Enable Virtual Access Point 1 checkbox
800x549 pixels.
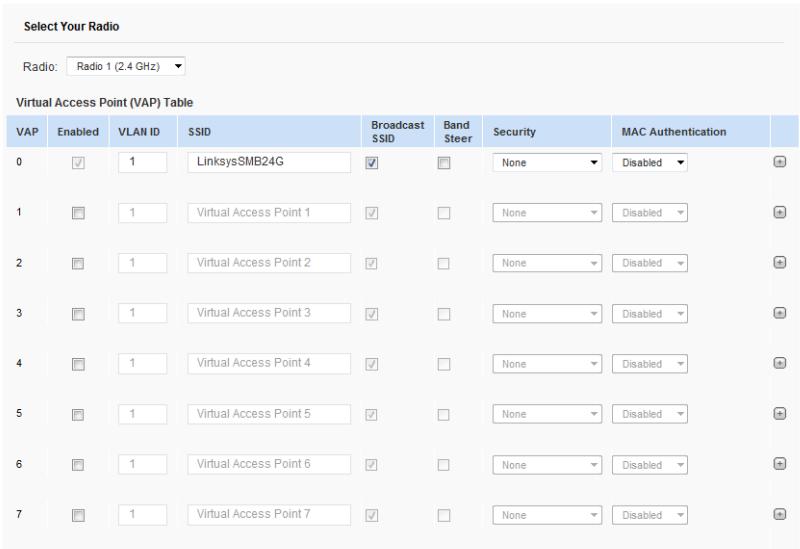pyautogui.click(x=80, y=213)
